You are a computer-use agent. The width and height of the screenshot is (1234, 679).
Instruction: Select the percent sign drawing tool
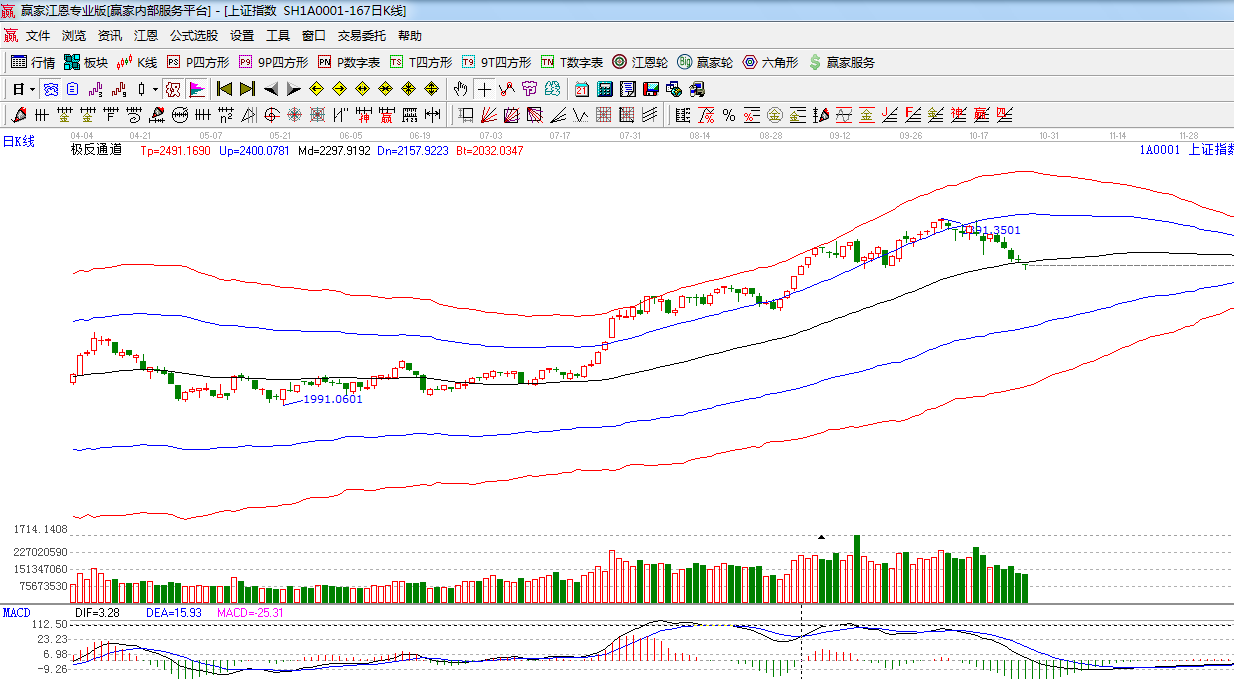click(x=729, y=115)
